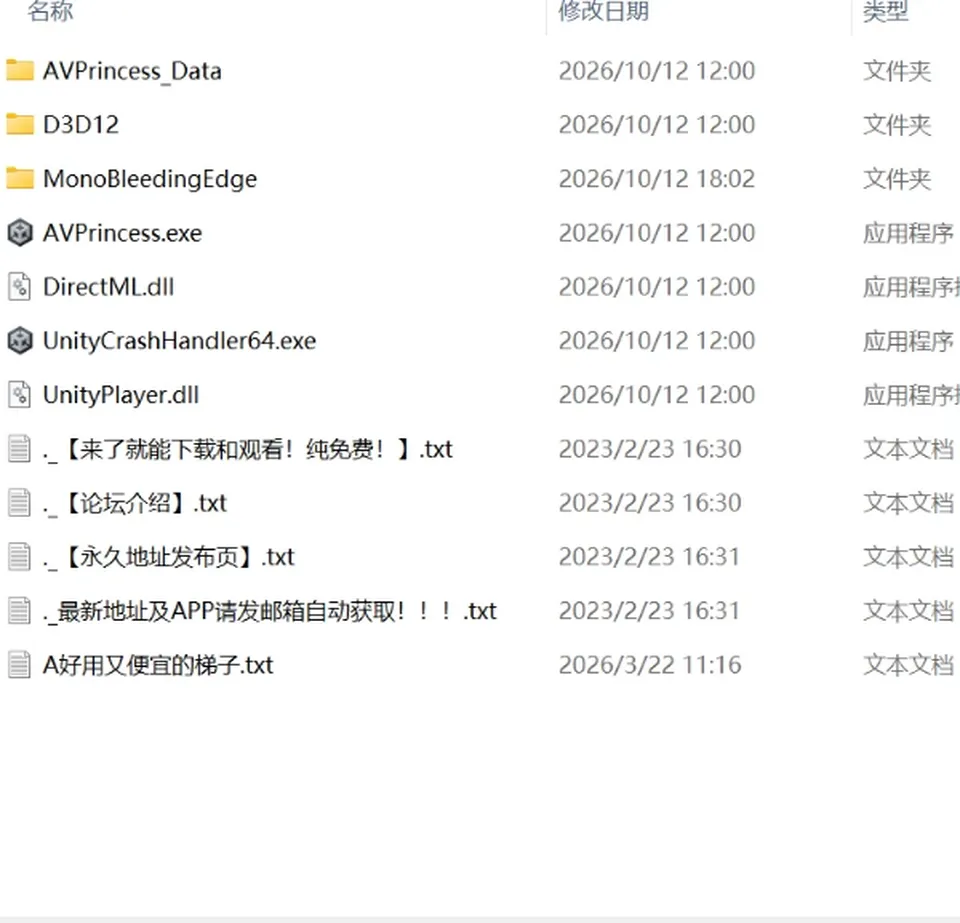Select the A好用又便宜的梯子.txt file name

158,665
